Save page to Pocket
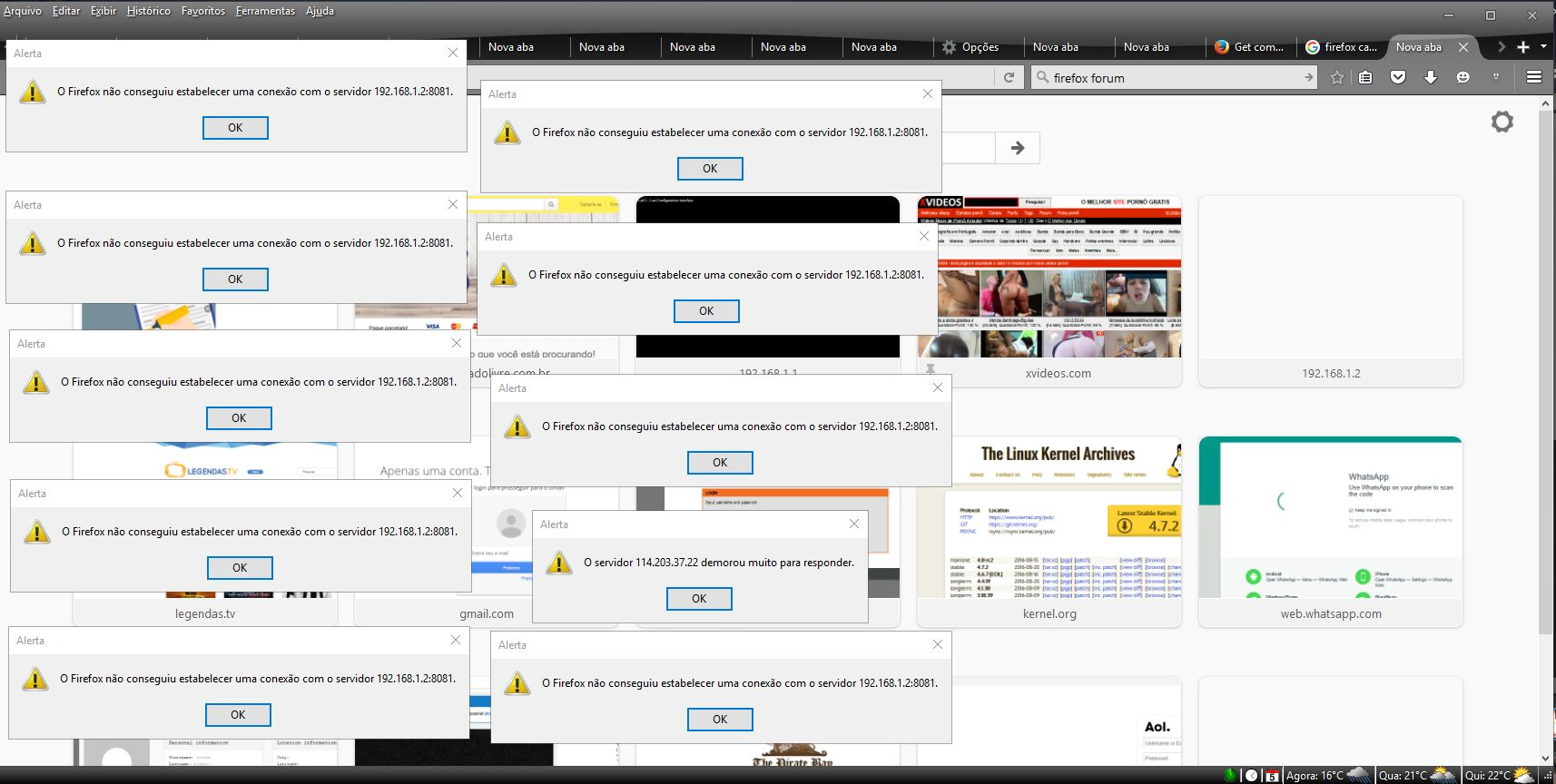The height and width of the screenshot is (784, 1556). click(1398, 78)
